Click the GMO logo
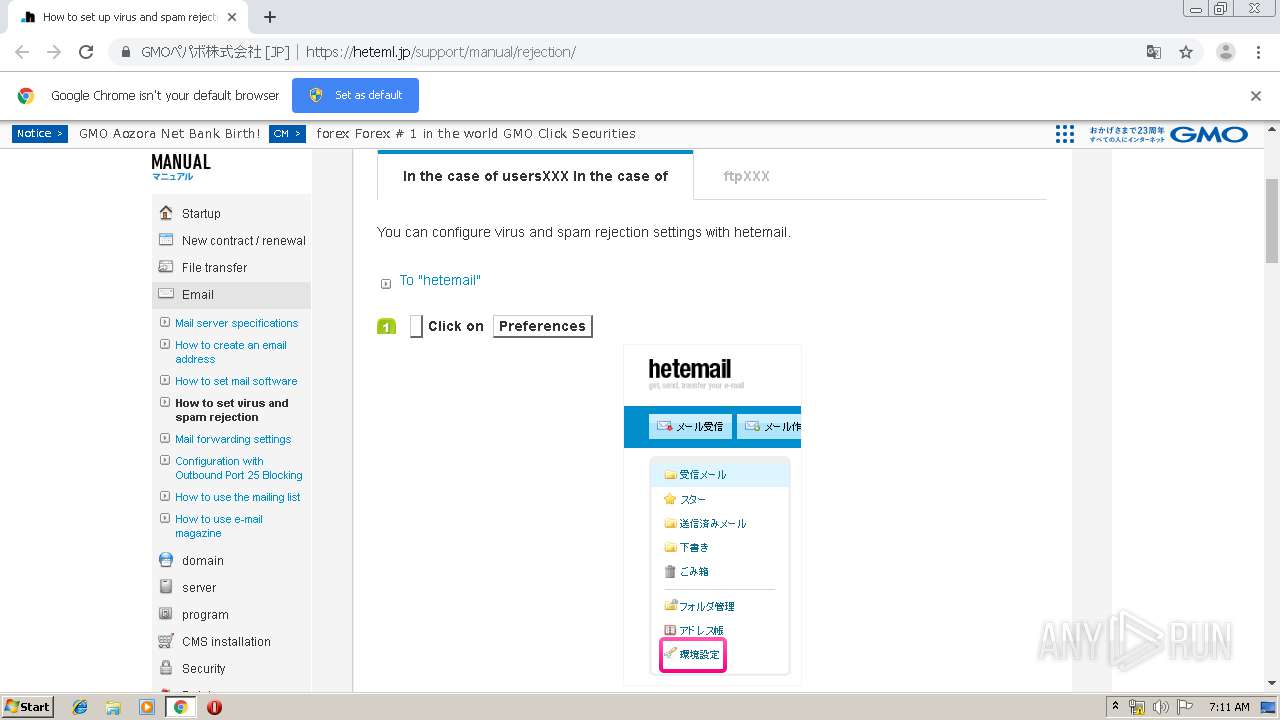 (x=1209, y=134)
